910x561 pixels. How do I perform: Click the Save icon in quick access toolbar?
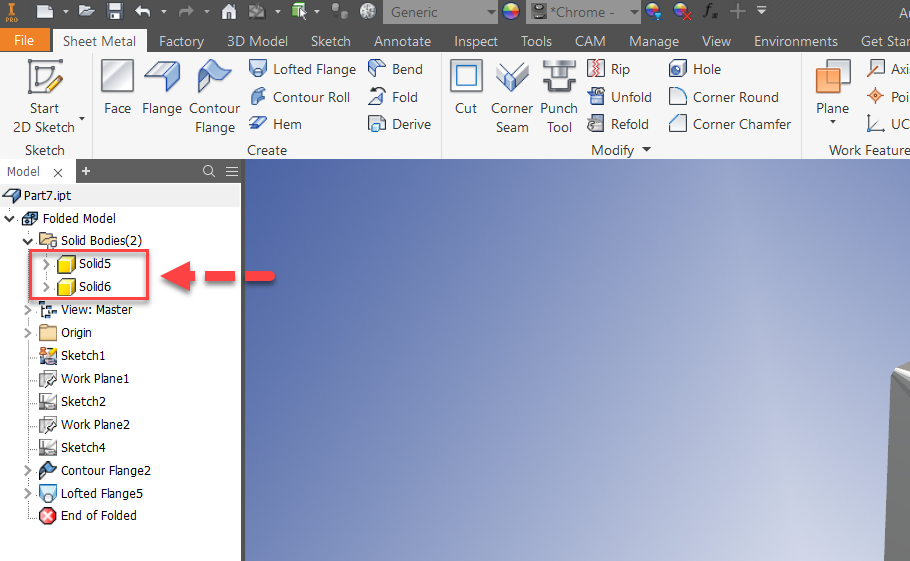[114, 12]
